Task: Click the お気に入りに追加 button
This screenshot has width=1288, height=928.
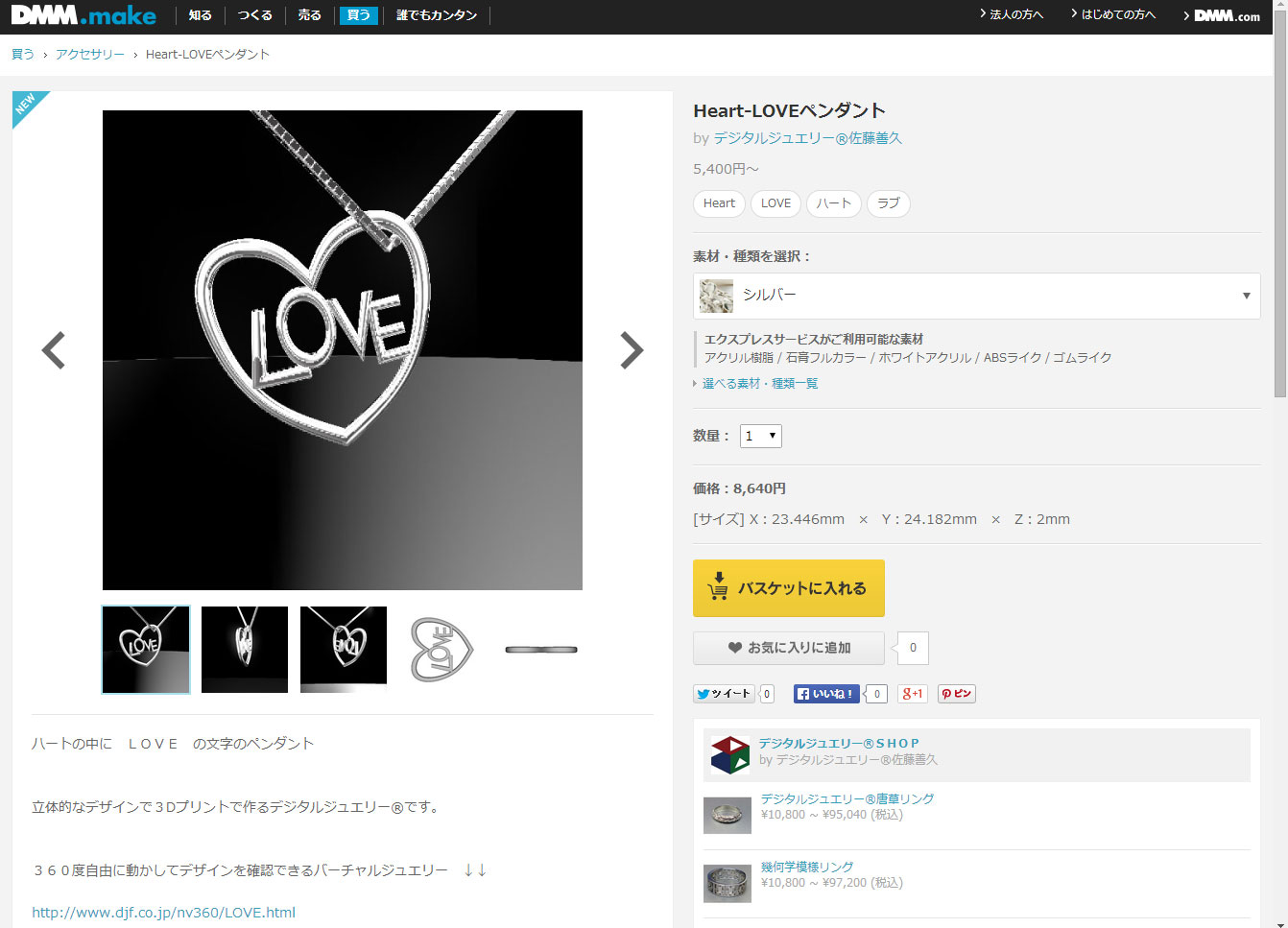Action: pos(789,648)
